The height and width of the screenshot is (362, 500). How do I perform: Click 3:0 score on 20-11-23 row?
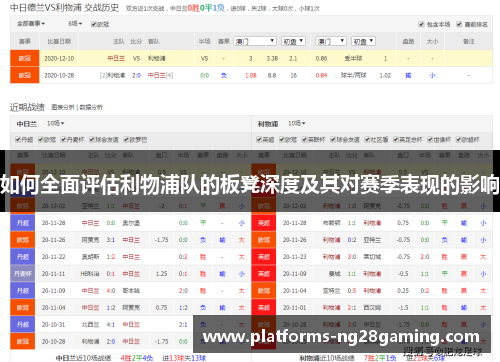pyautogui.click(x=352, y=257)
